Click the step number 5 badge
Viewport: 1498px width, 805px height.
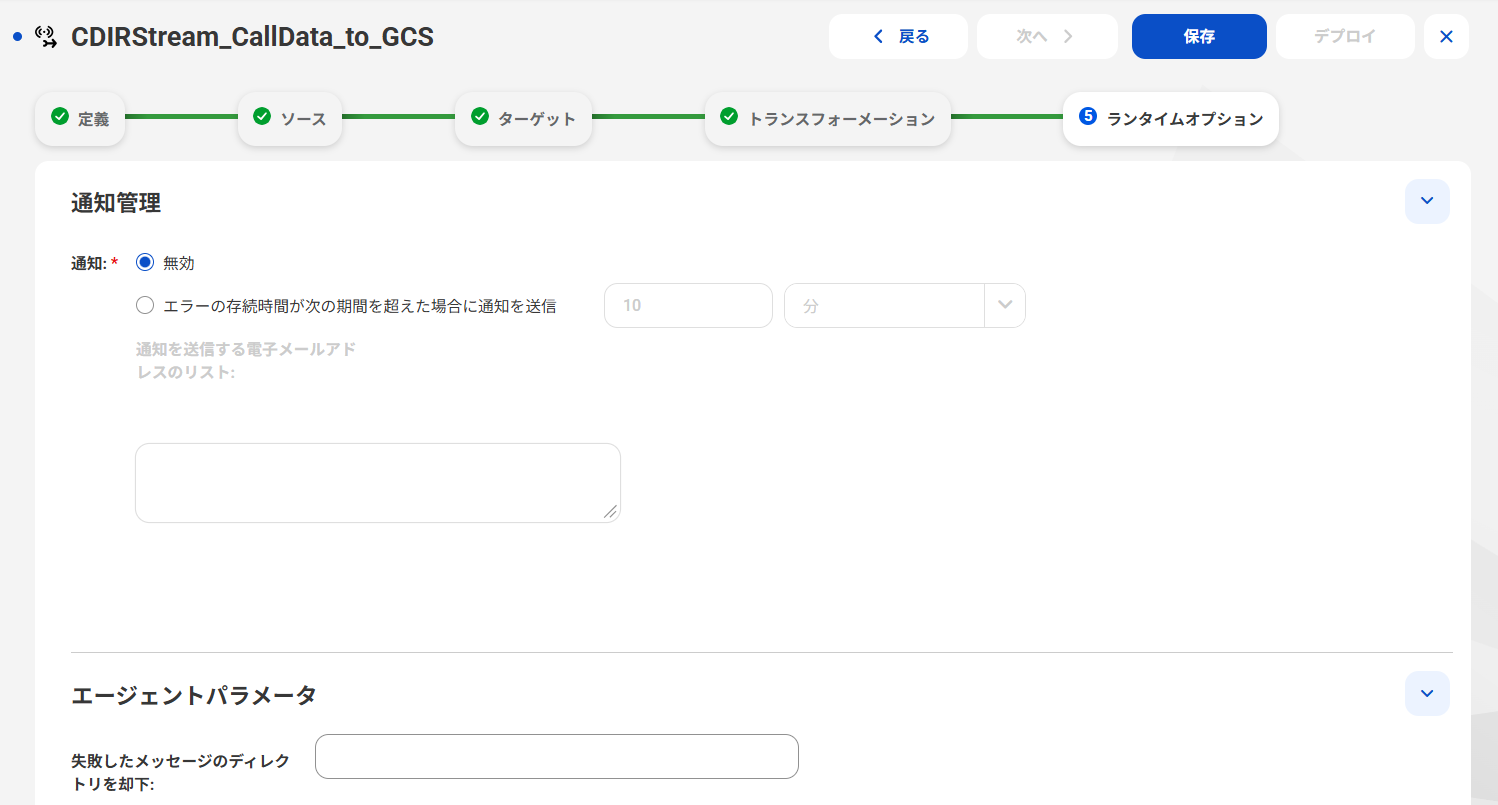(1088, 117)
